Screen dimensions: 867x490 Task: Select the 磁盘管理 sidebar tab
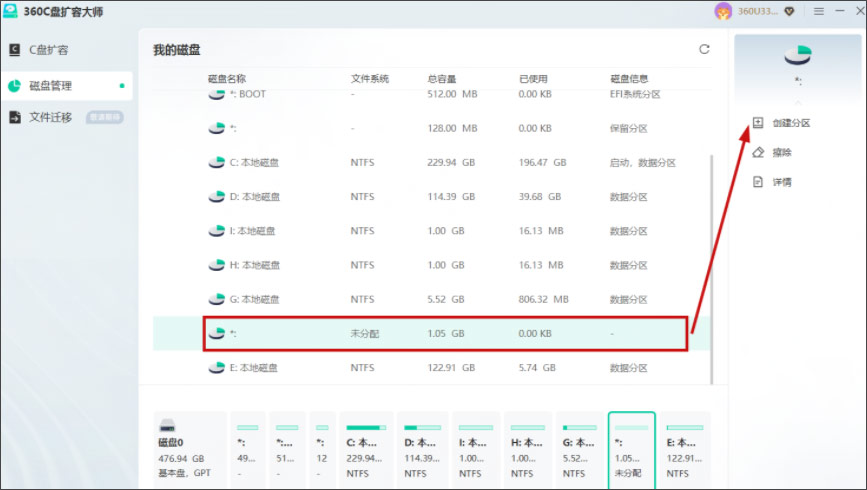66,86
